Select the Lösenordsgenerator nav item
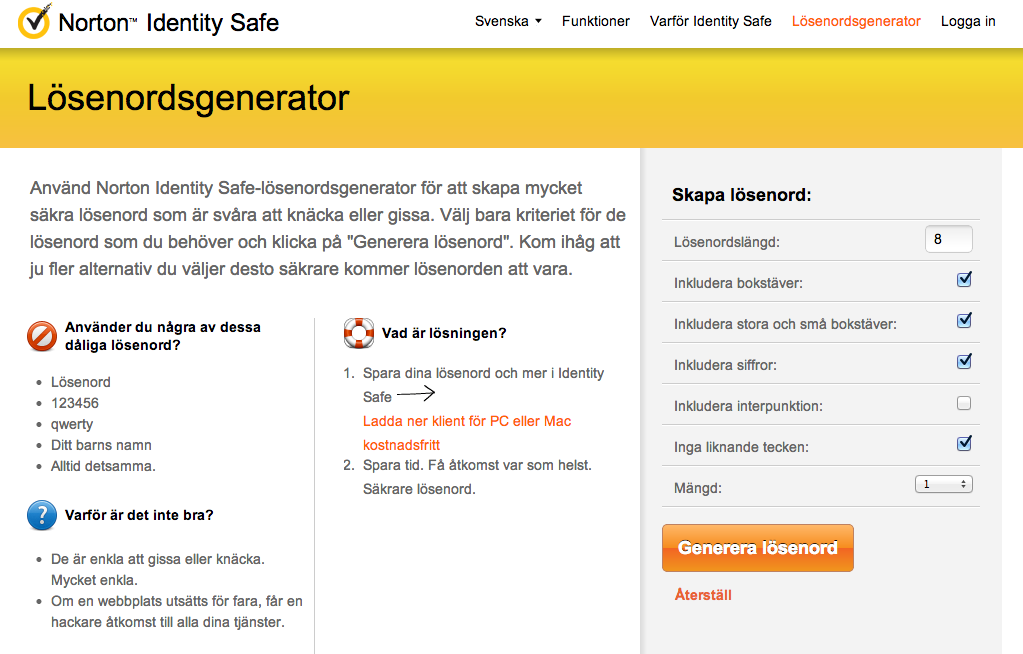The width and height of the screenshot is (1023, 654). (x=856, y=21)
